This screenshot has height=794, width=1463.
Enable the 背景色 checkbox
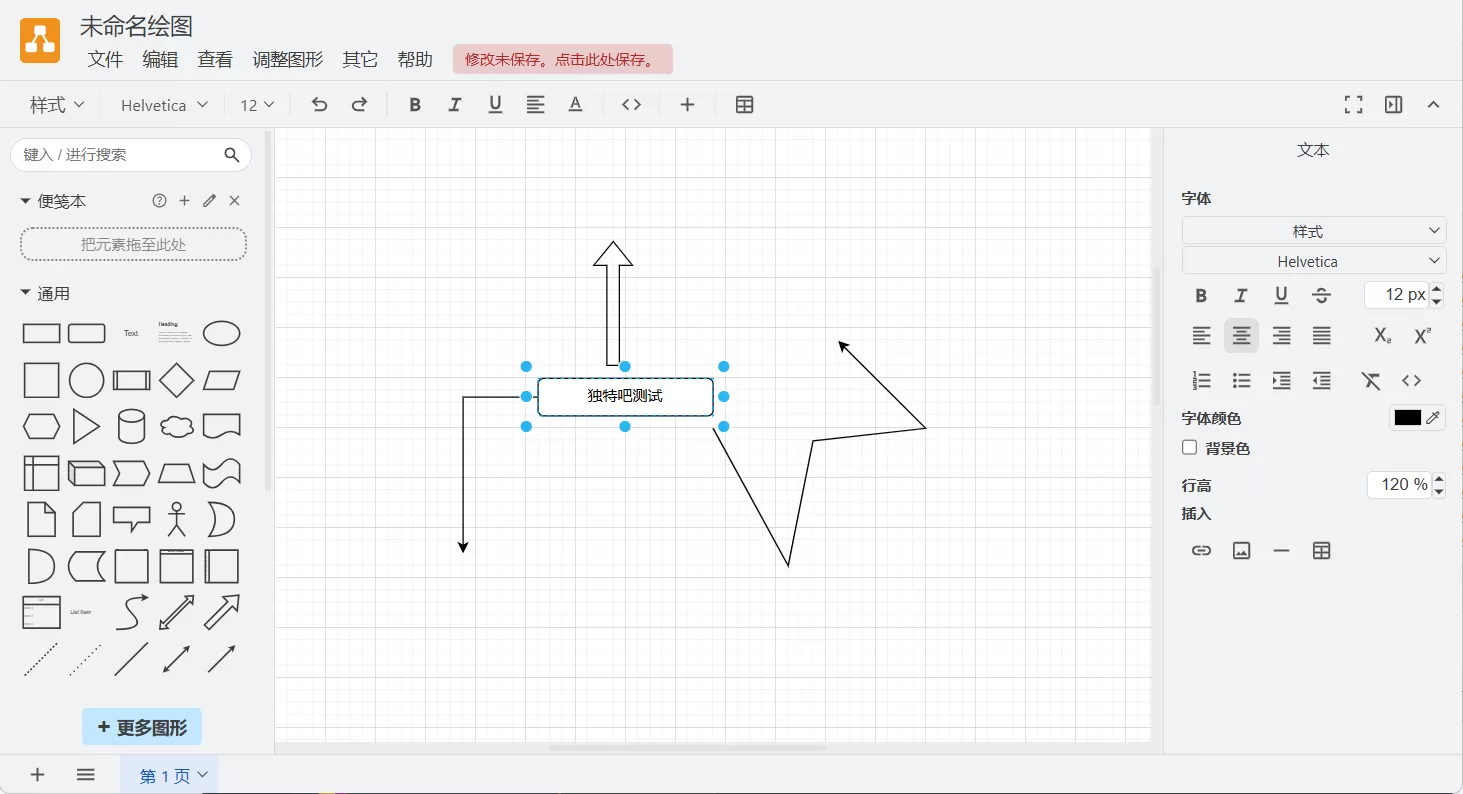(x=1189, y=448)
